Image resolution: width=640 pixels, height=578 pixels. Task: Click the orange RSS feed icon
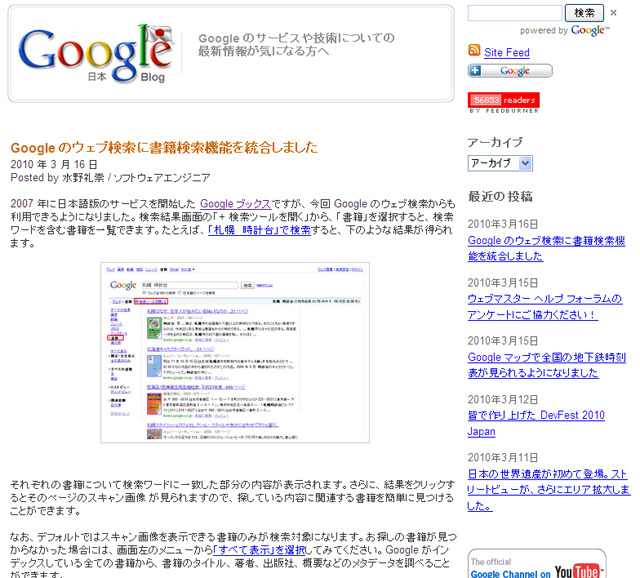point(474,51)
